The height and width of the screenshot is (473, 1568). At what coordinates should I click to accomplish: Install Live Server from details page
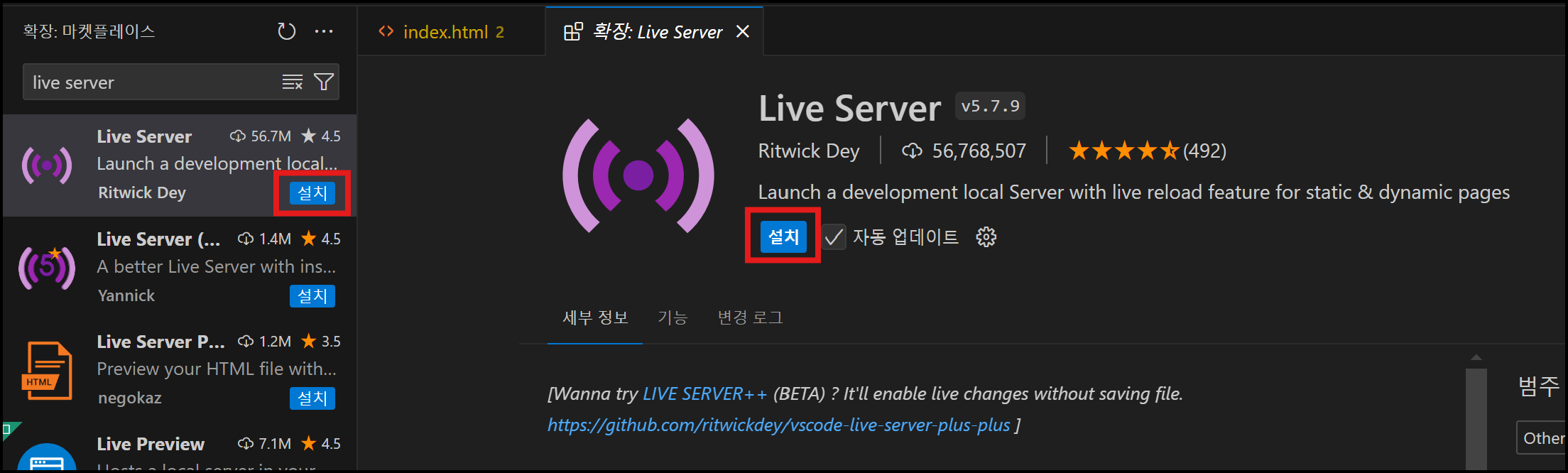point(783,236)
